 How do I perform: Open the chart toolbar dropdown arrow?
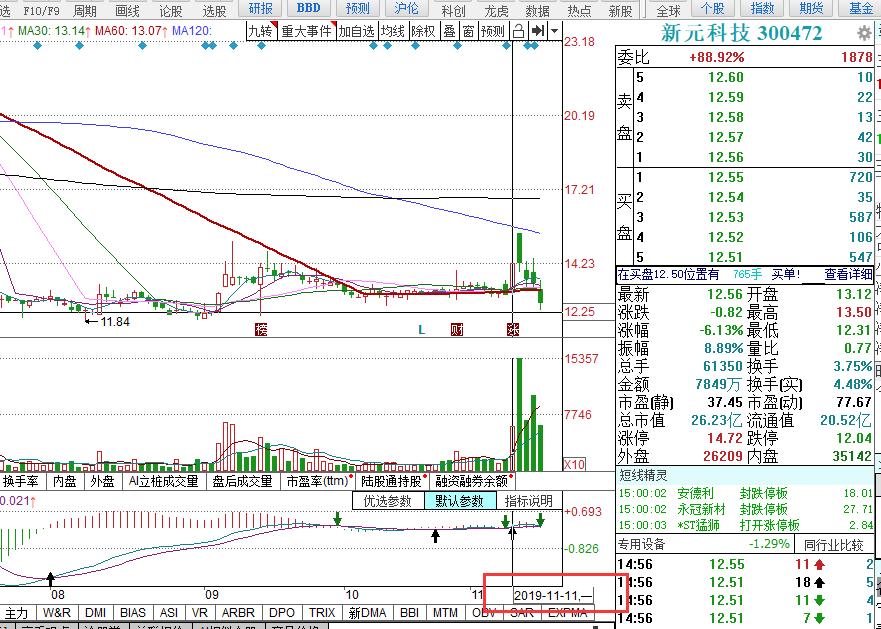coord(555,30)
